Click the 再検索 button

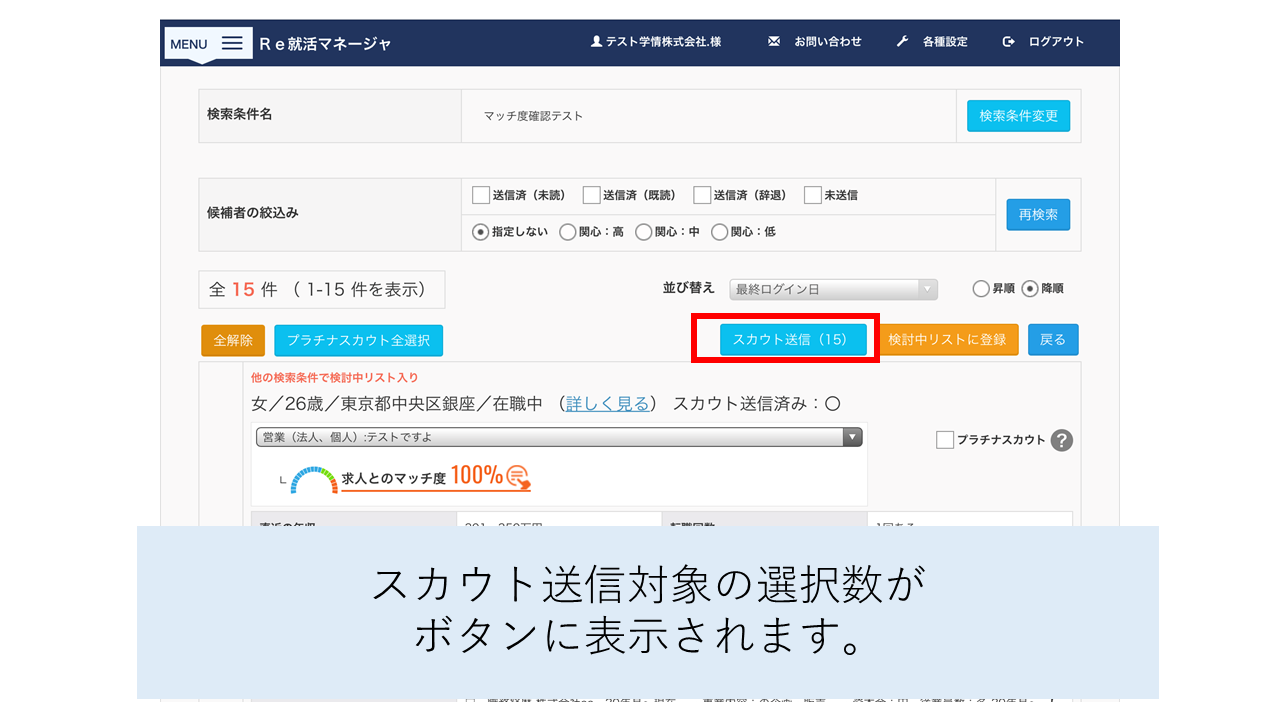pos(1038,215)
